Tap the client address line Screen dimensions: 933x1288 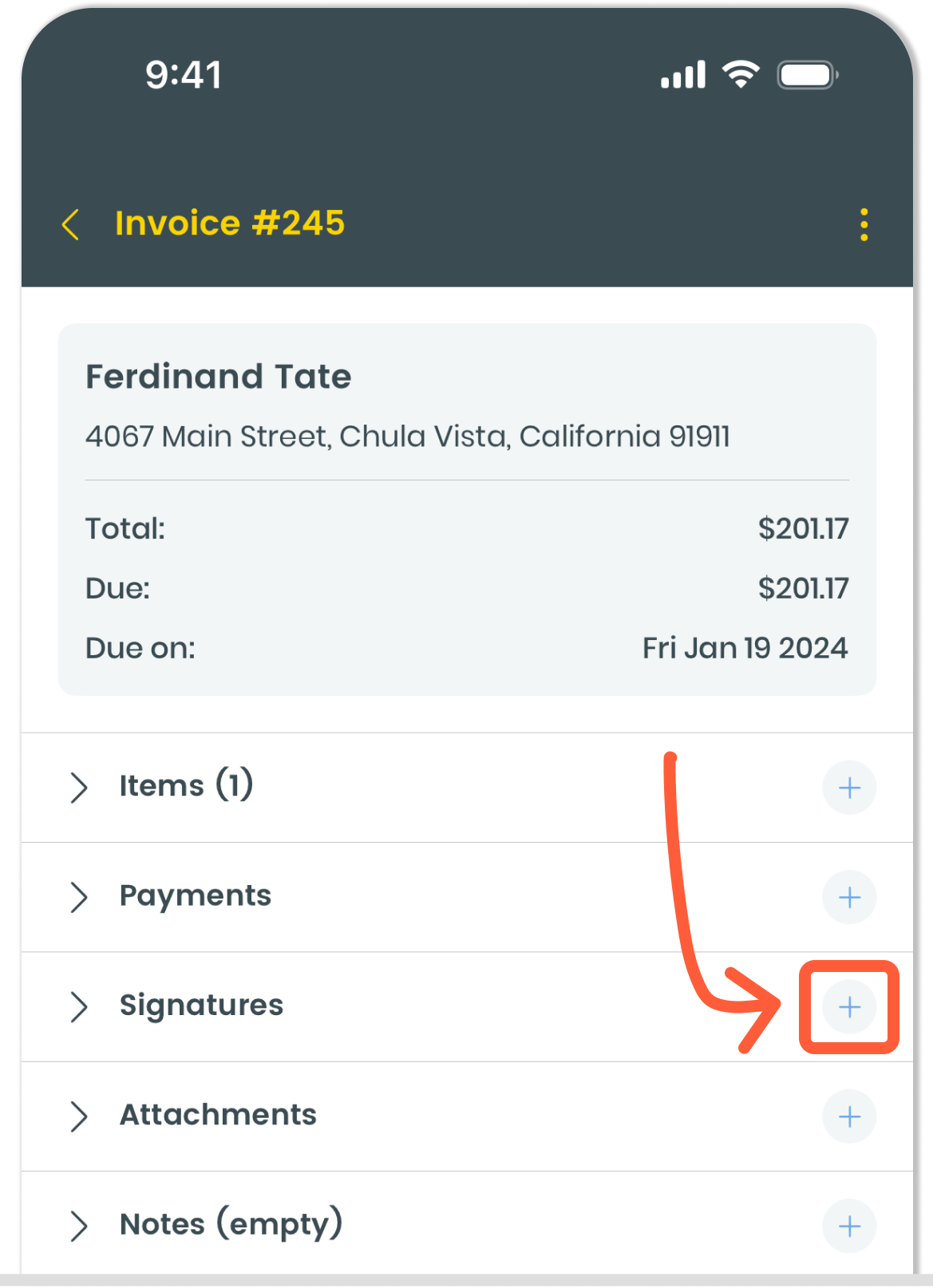pos(407,437)
